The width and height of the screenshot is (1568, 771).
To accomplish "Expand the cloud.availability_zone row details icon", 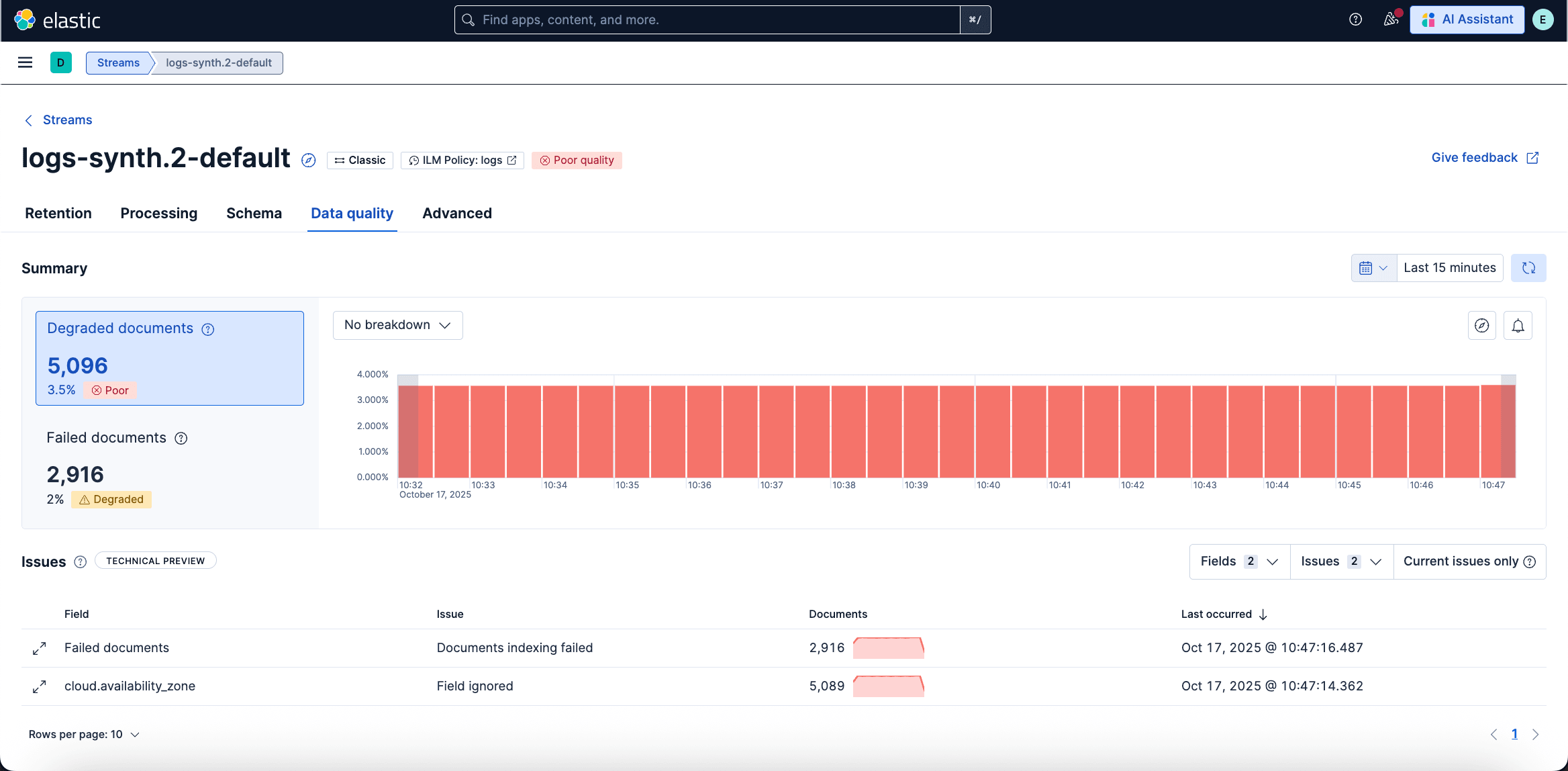I will 39,686.
